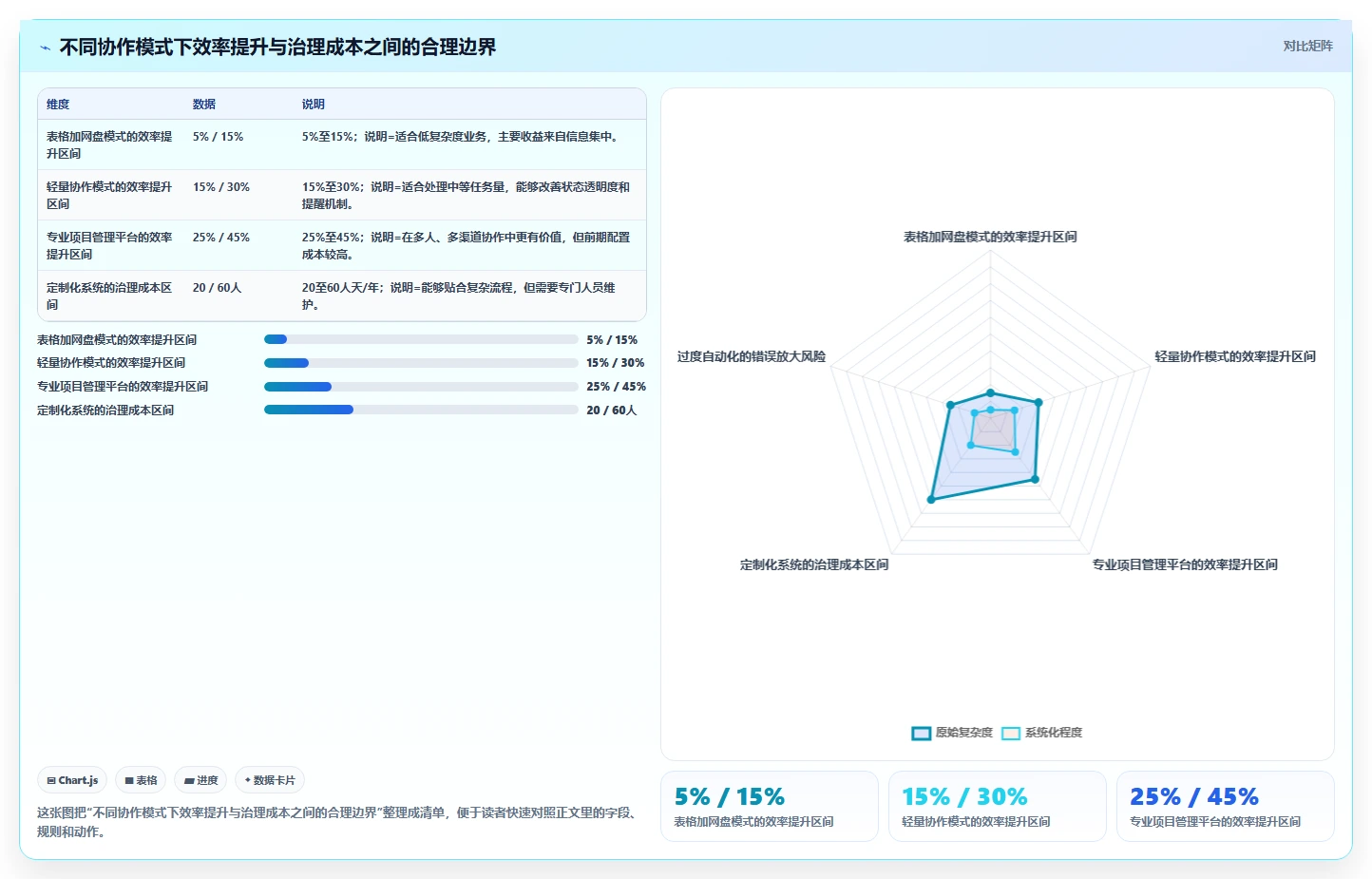1372x879 pixels.
Task: Click the table data value 15% / 30%
Action: click(221, 187)
